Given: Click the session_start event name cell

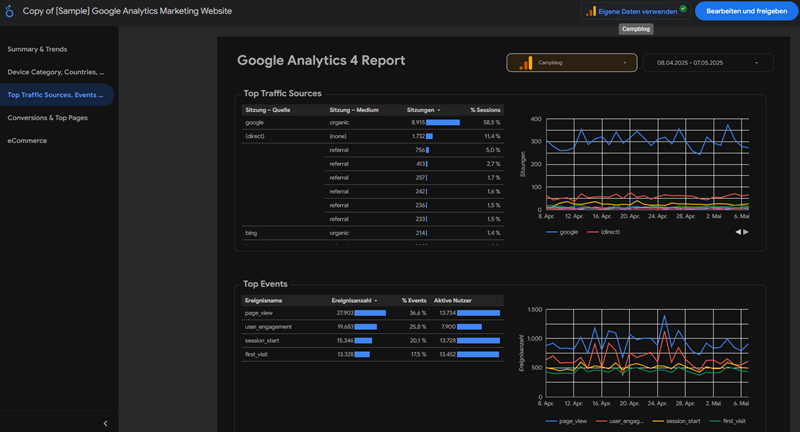Looking at the screenshot, I should 262,341.
